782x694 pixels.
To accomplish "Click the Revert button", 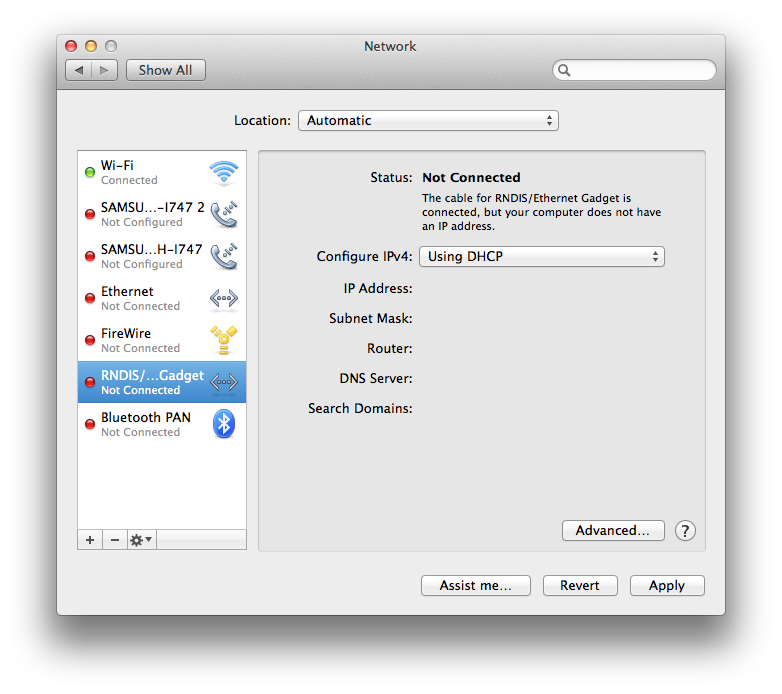I will pyautogui.click(x=580, y=585).
